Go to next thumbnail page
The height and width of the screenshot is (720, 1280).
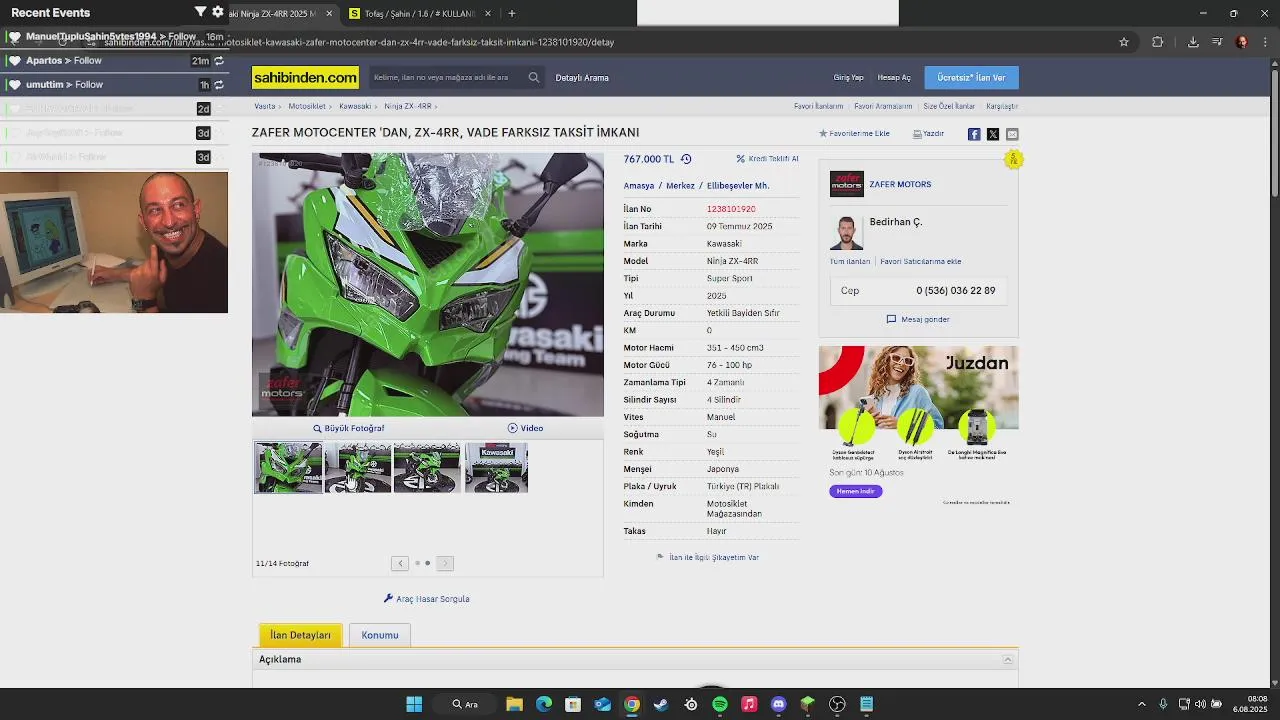445,563
